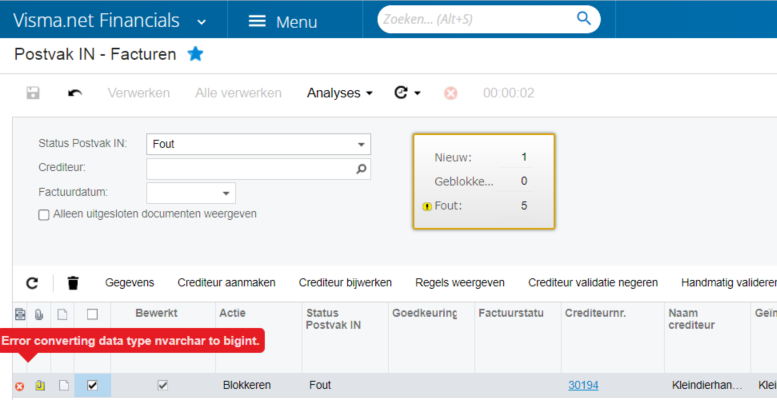This screenshot has width=777, height=400.
Task: Click the blank document icon in row 30194
Action: click(63, 385)
